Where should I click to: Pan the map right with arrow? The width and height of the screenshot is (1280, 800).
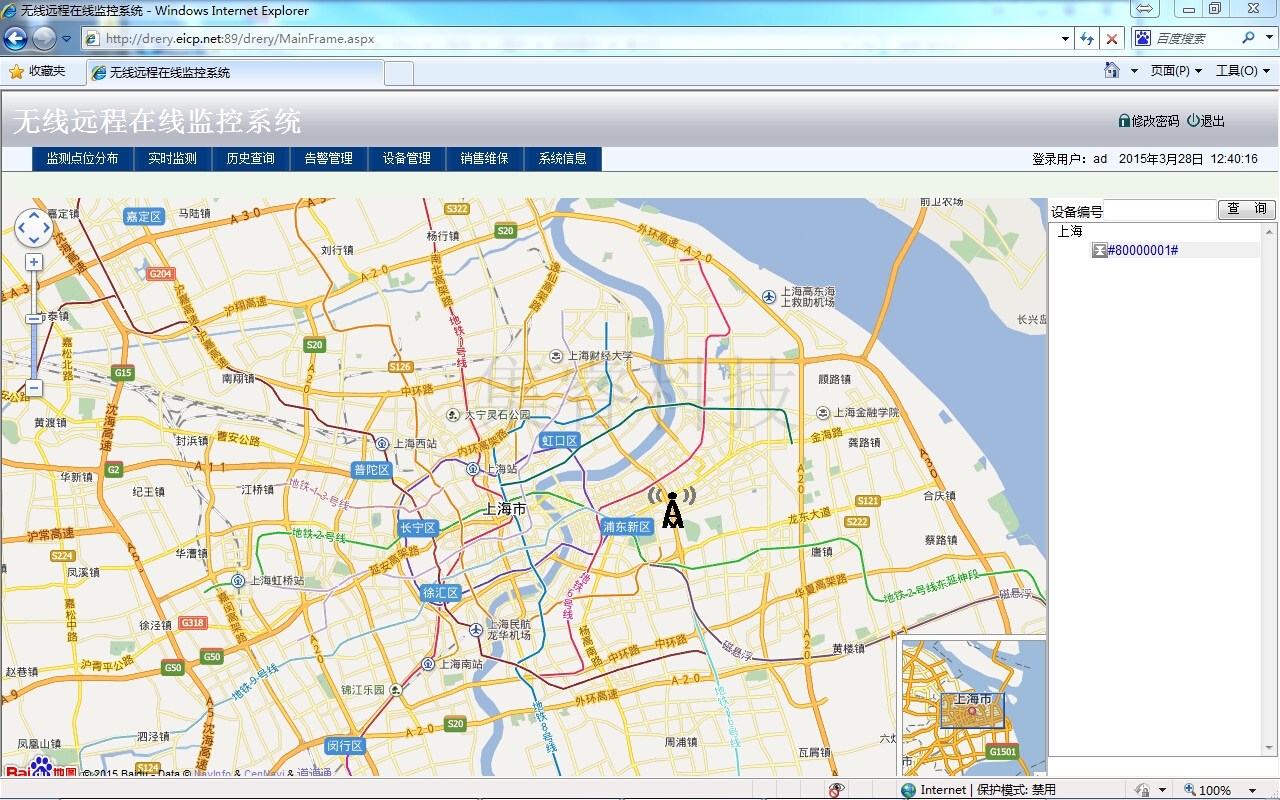click(x=44, y=227)
